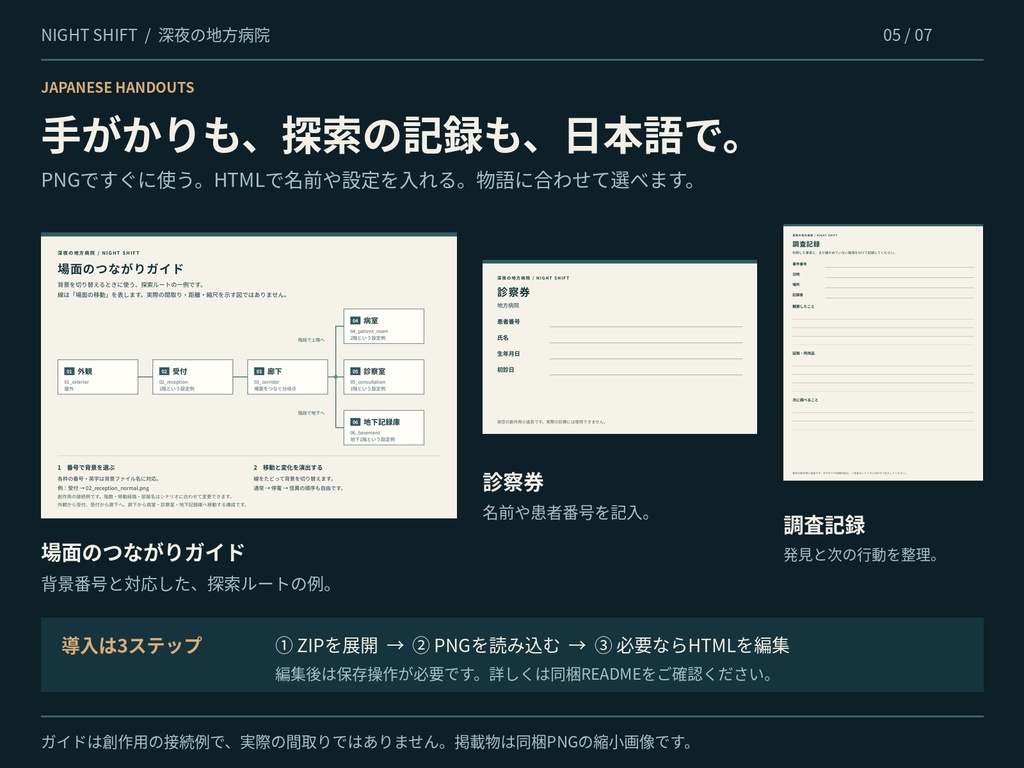This screenshot has height=768, width=1024.
Task: Click the 調査記録 heading inside the sheet
Action: click(806, 244)
